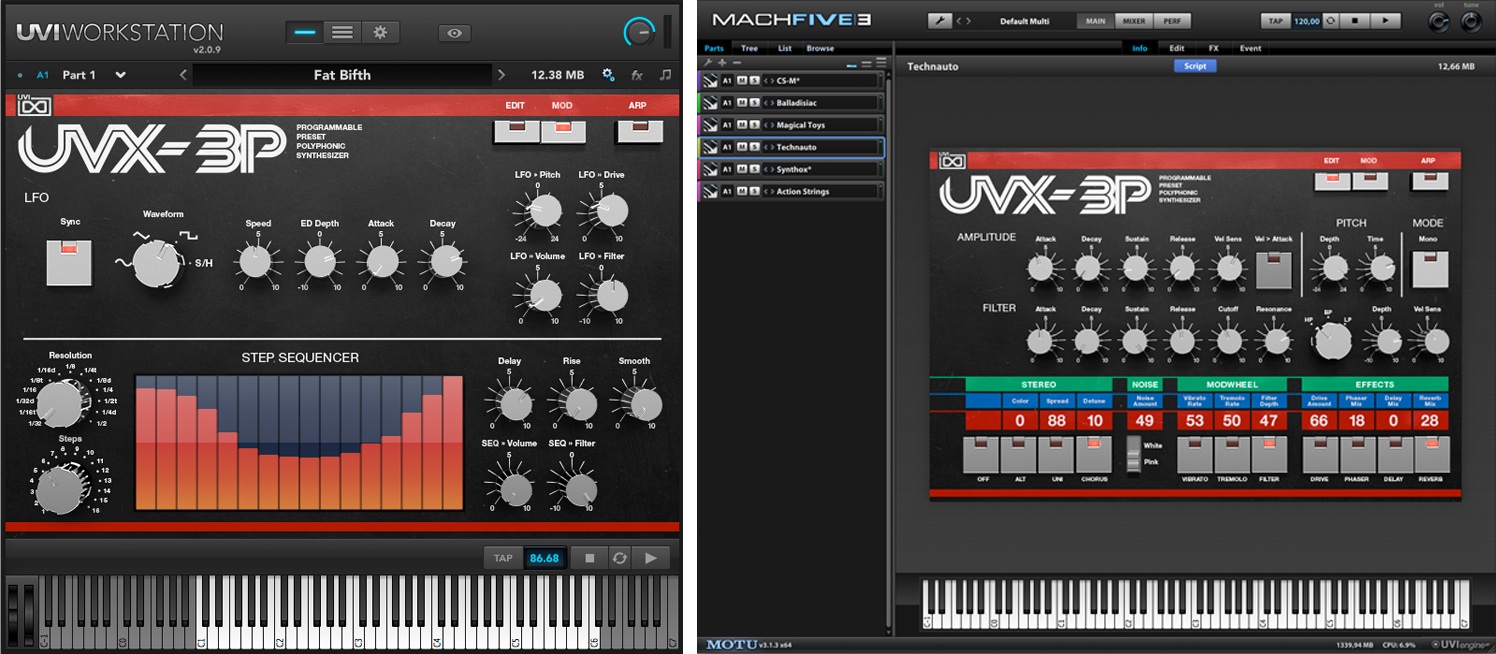Toggle tempo sync icon in MachFive transport

(1329, 20)
